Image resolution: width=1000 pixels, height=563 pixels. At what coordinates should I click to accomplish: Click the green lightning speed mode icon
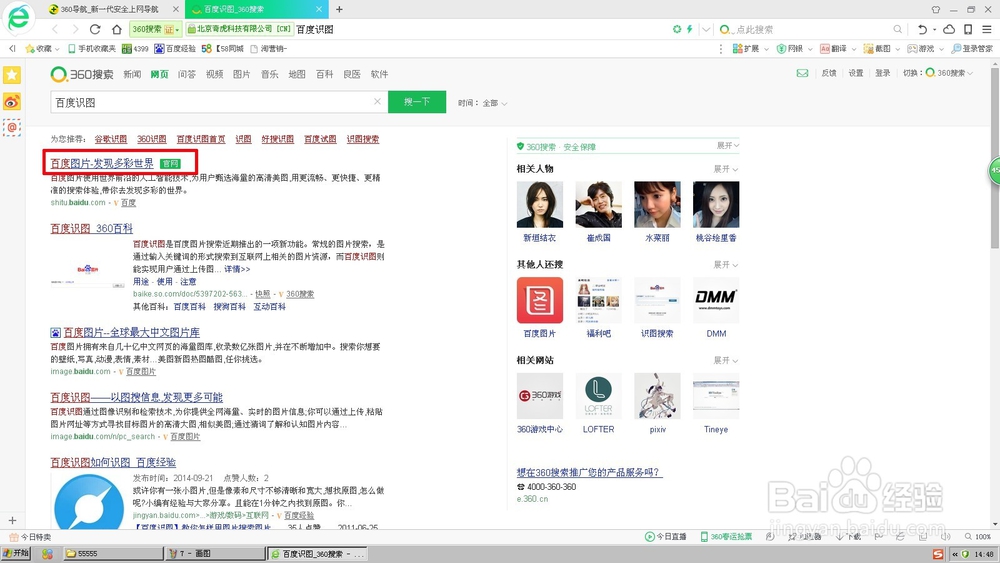[689, 29]
